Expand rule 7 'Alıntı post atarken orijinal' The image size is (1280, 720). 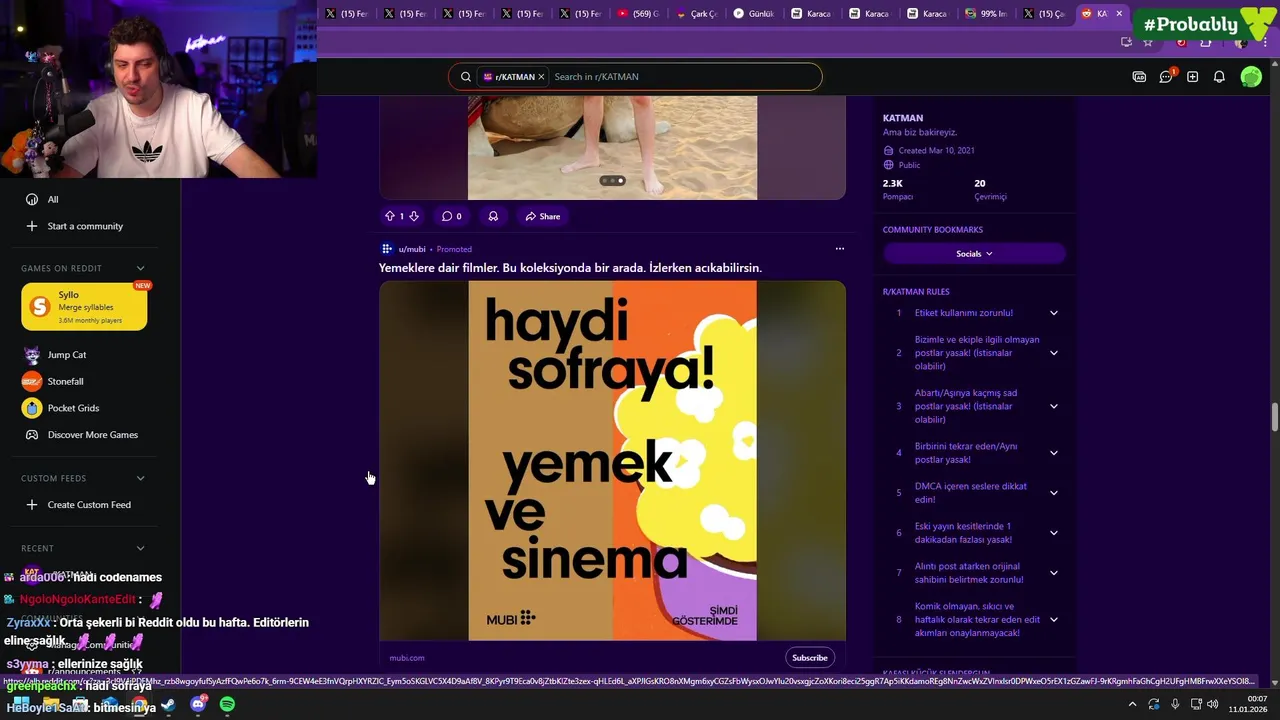[1053, 573]
